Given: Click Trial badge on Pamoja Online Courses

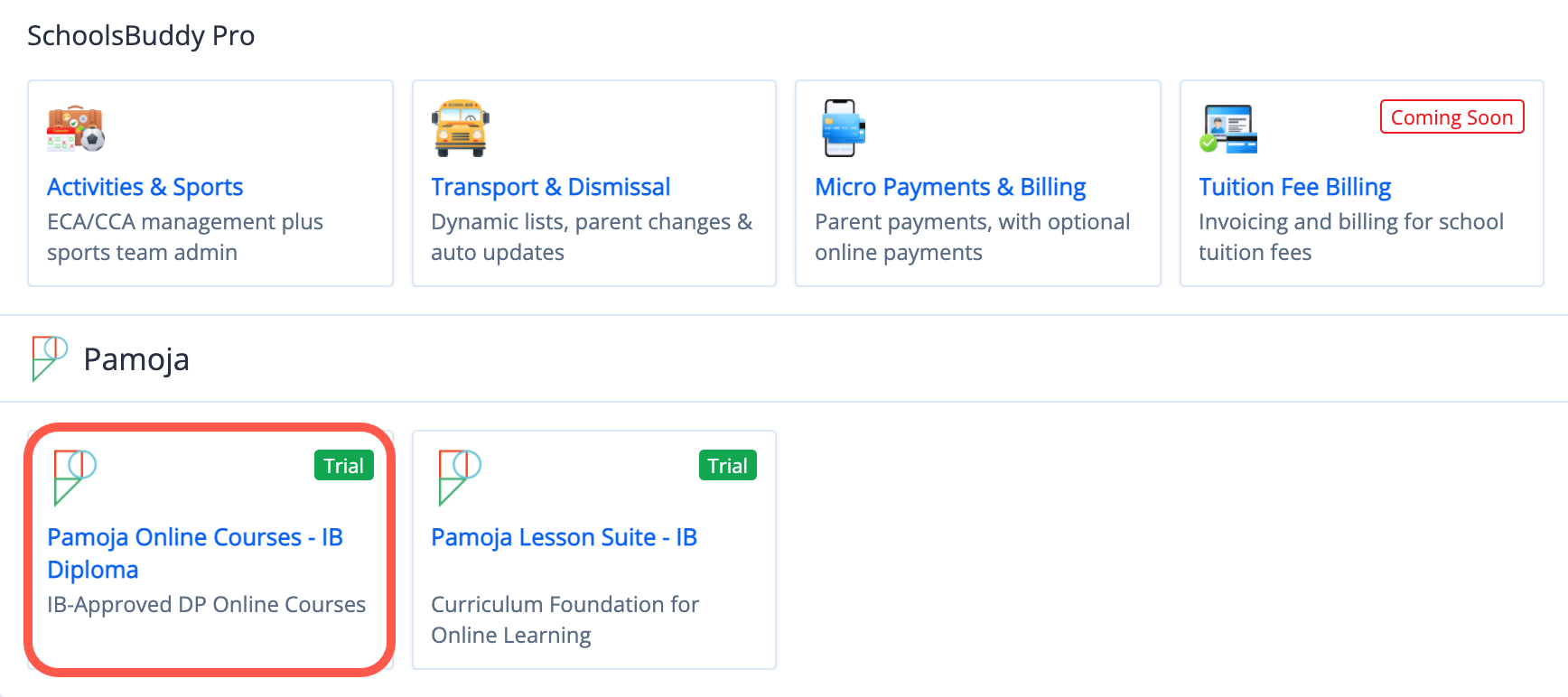Looking at the screenshot, I should [x=343, y=466].
